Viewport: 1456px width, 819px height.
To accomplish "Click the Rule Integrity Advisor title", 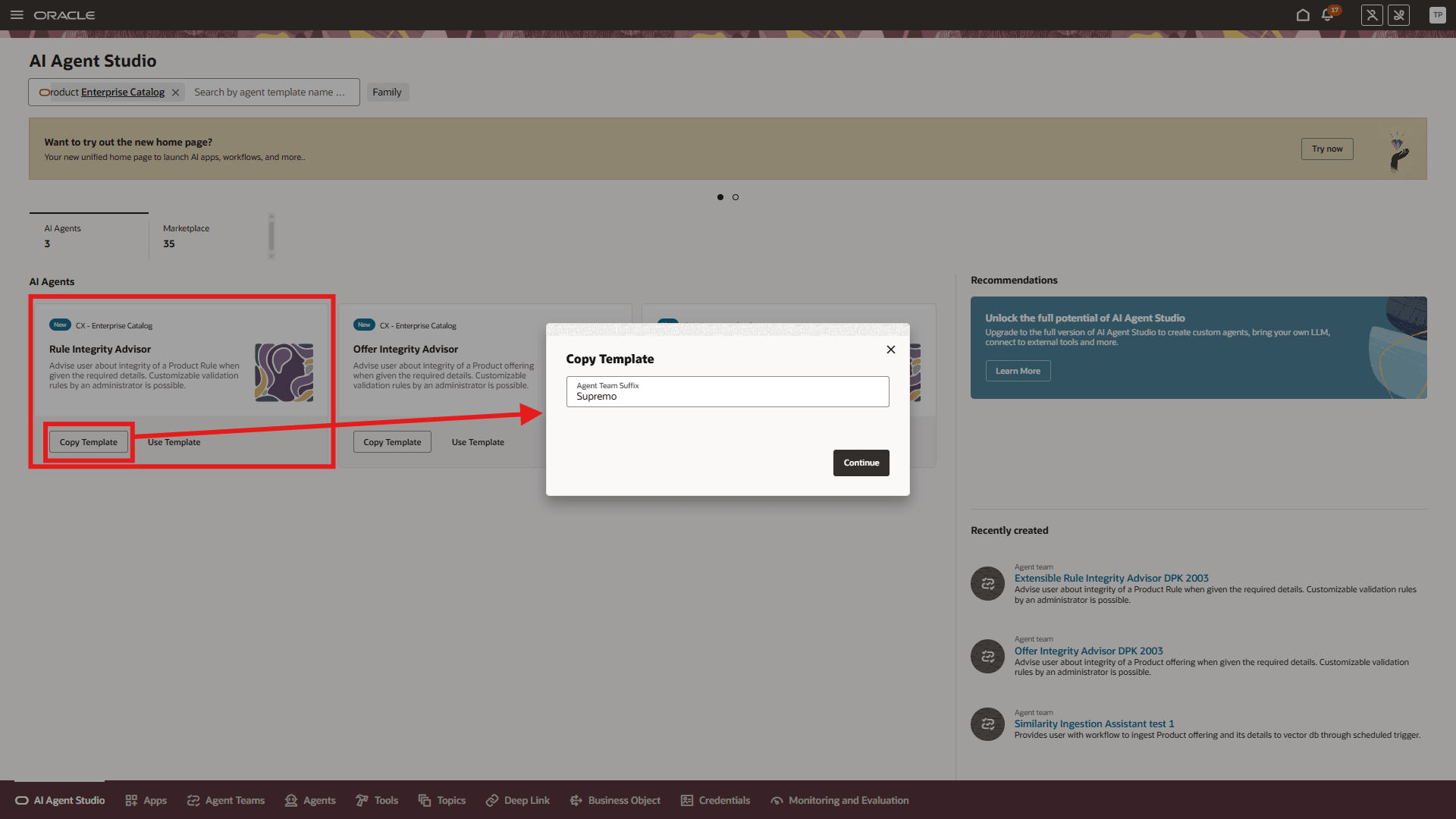I will coord(100,349).
